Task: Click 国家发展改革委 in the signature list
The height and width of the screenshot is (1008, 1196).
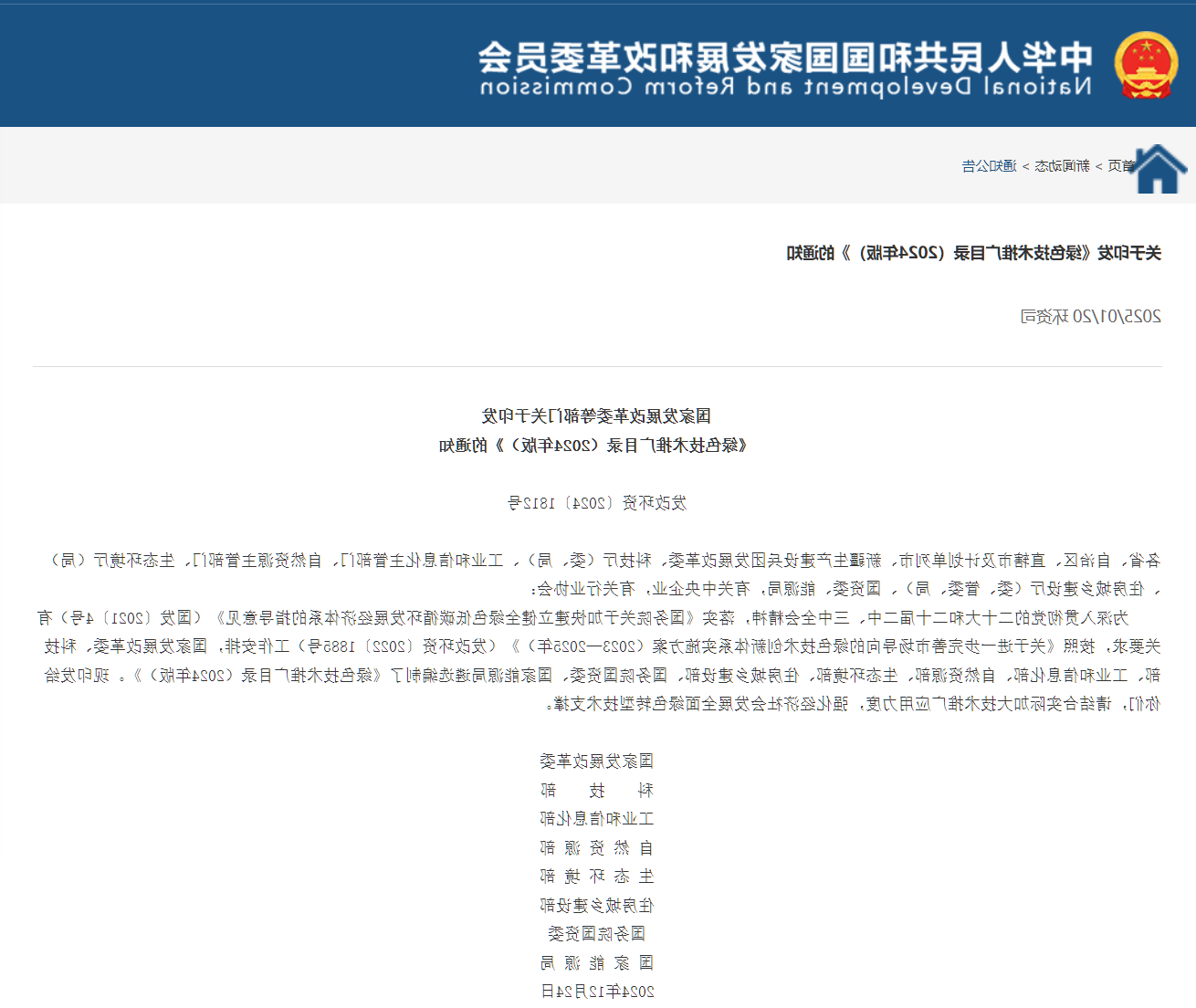Action: 597,761
